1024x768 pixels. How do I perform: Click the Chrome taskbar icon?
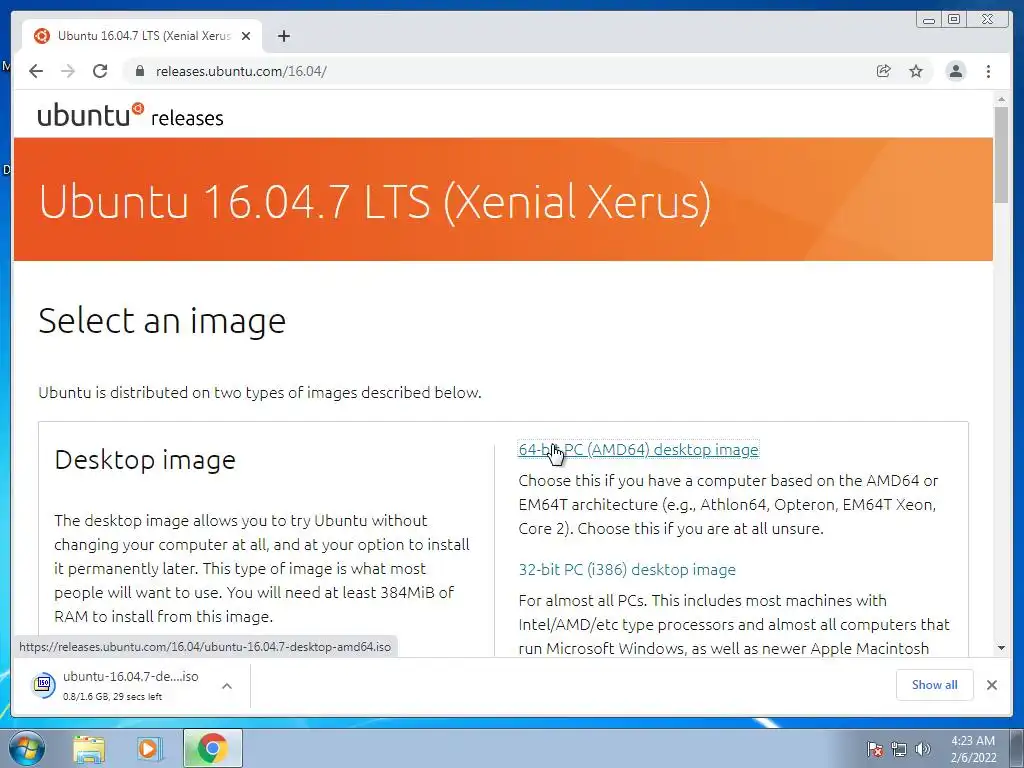pos(212,748)
